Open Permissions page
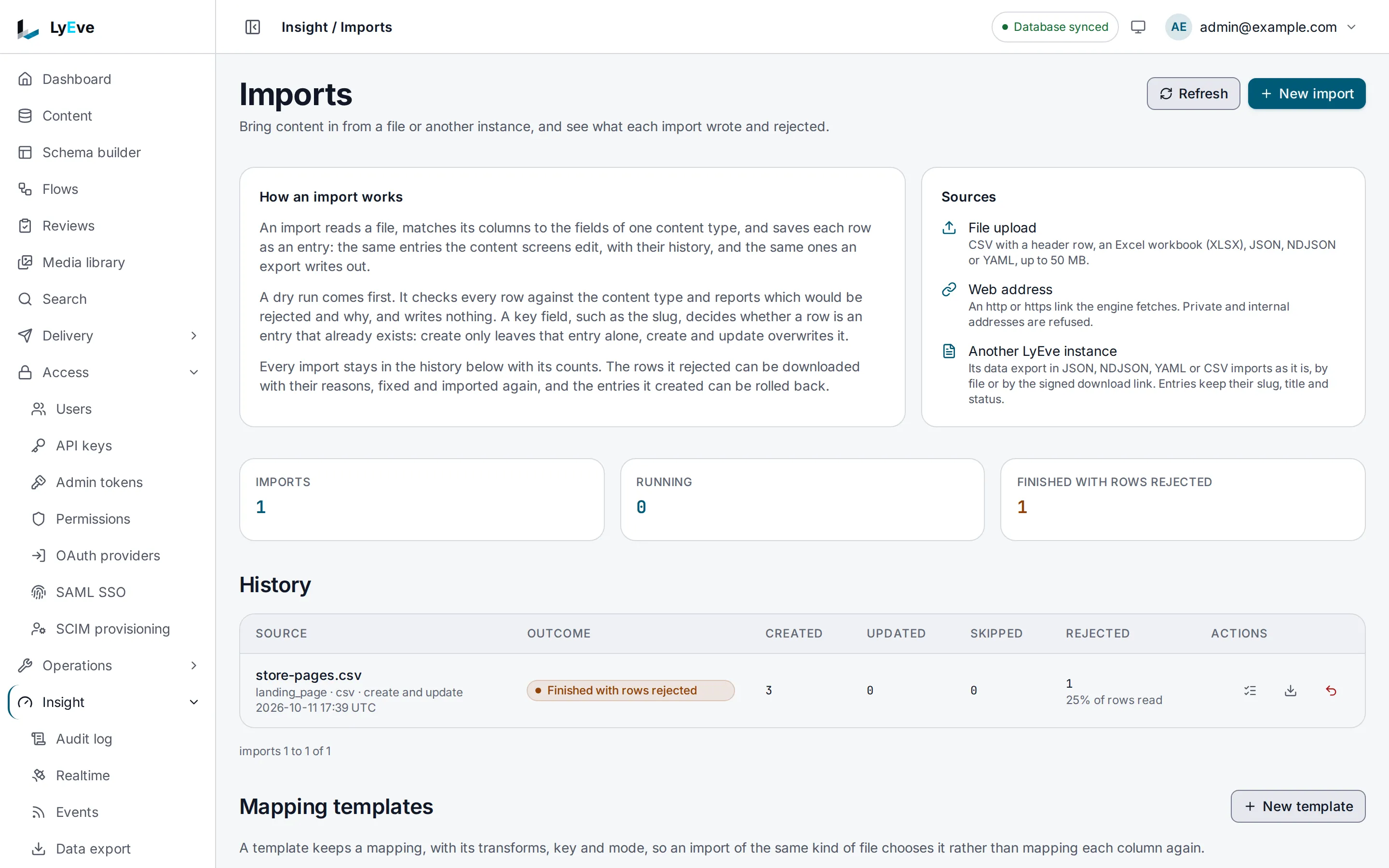 [115, 519]
